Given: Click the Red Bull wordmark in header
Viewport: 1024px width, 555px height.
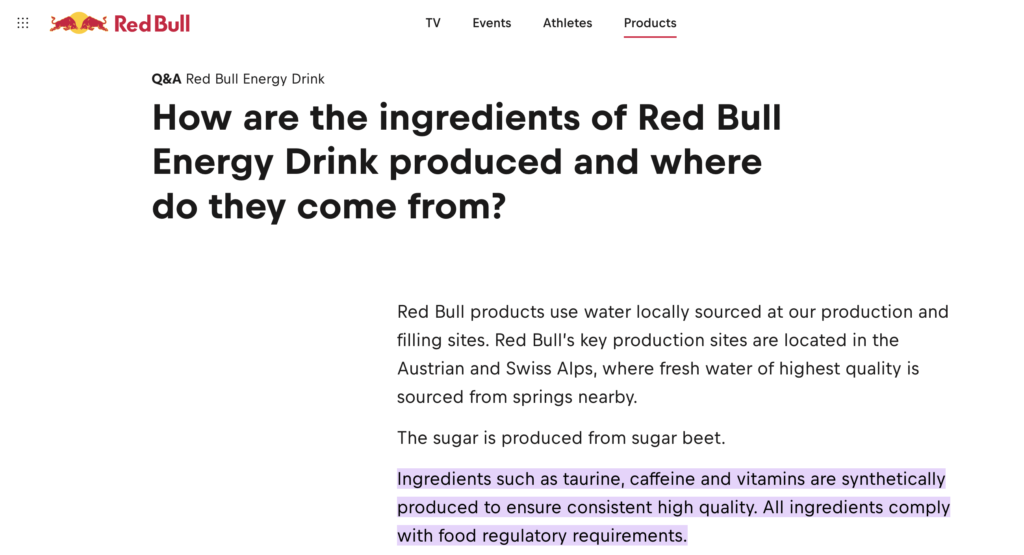Looking at the screenshot, I should 152,23.
